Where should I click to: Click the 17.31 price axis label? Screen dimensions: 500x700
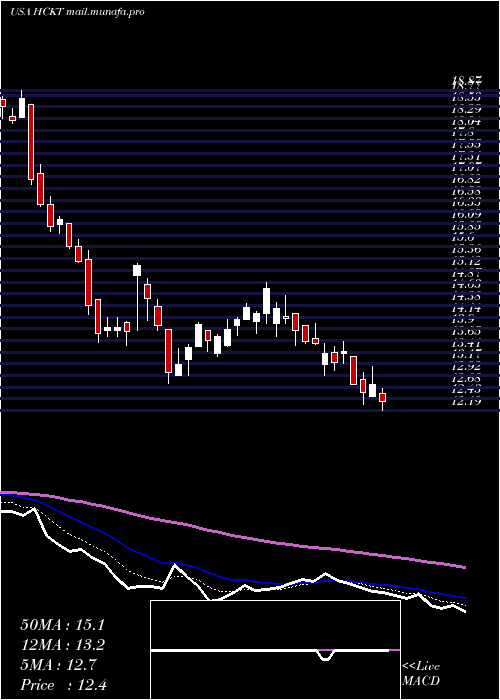pos(467,157)
